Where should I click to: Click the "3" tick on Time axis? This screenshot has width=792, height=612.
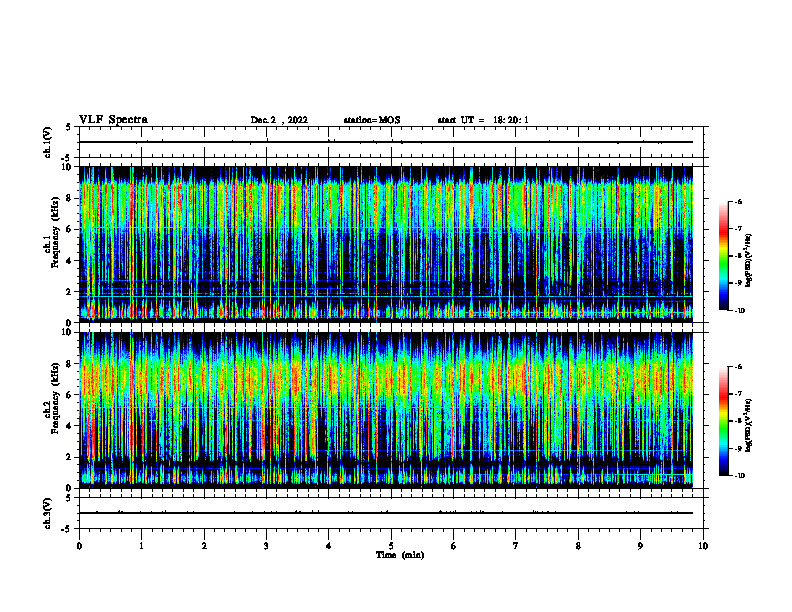(x=266, y=546)
